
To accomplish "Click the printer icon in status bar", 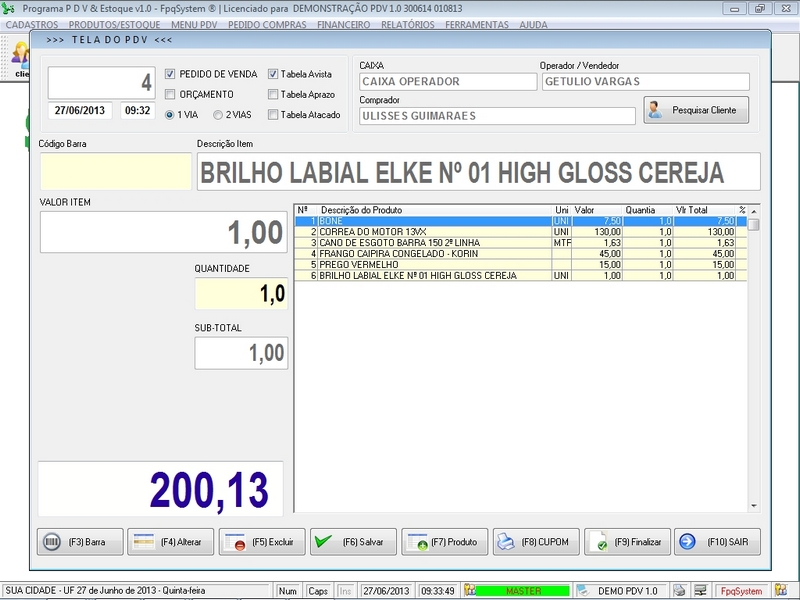I will 679,591.
